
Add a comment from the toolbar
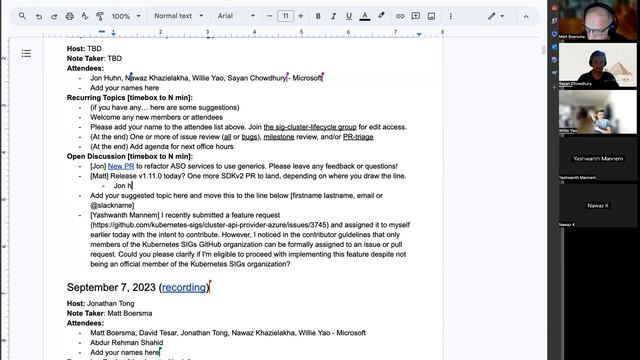click(416, 16)
